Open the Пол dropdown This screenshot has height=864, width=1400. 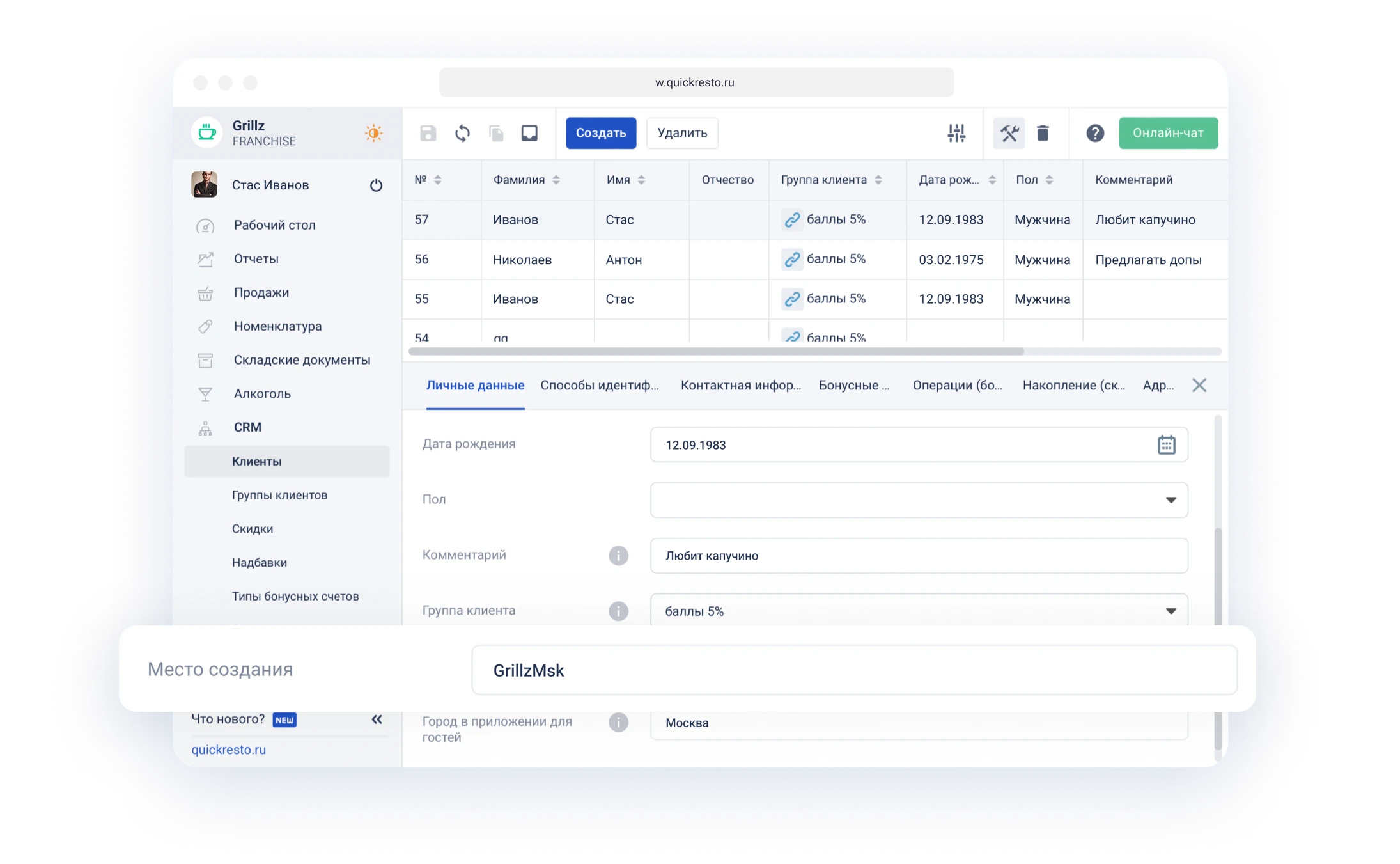coord(1171,499)
